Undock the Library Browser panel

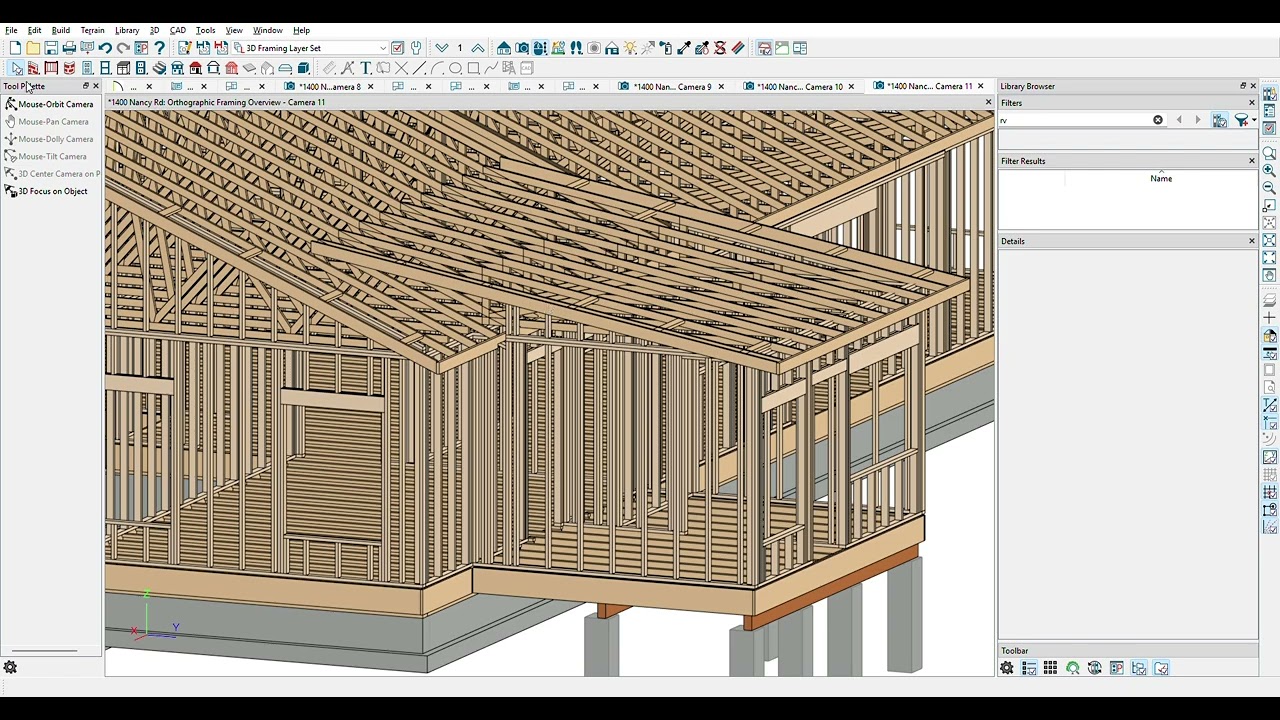click(1243, 86)
